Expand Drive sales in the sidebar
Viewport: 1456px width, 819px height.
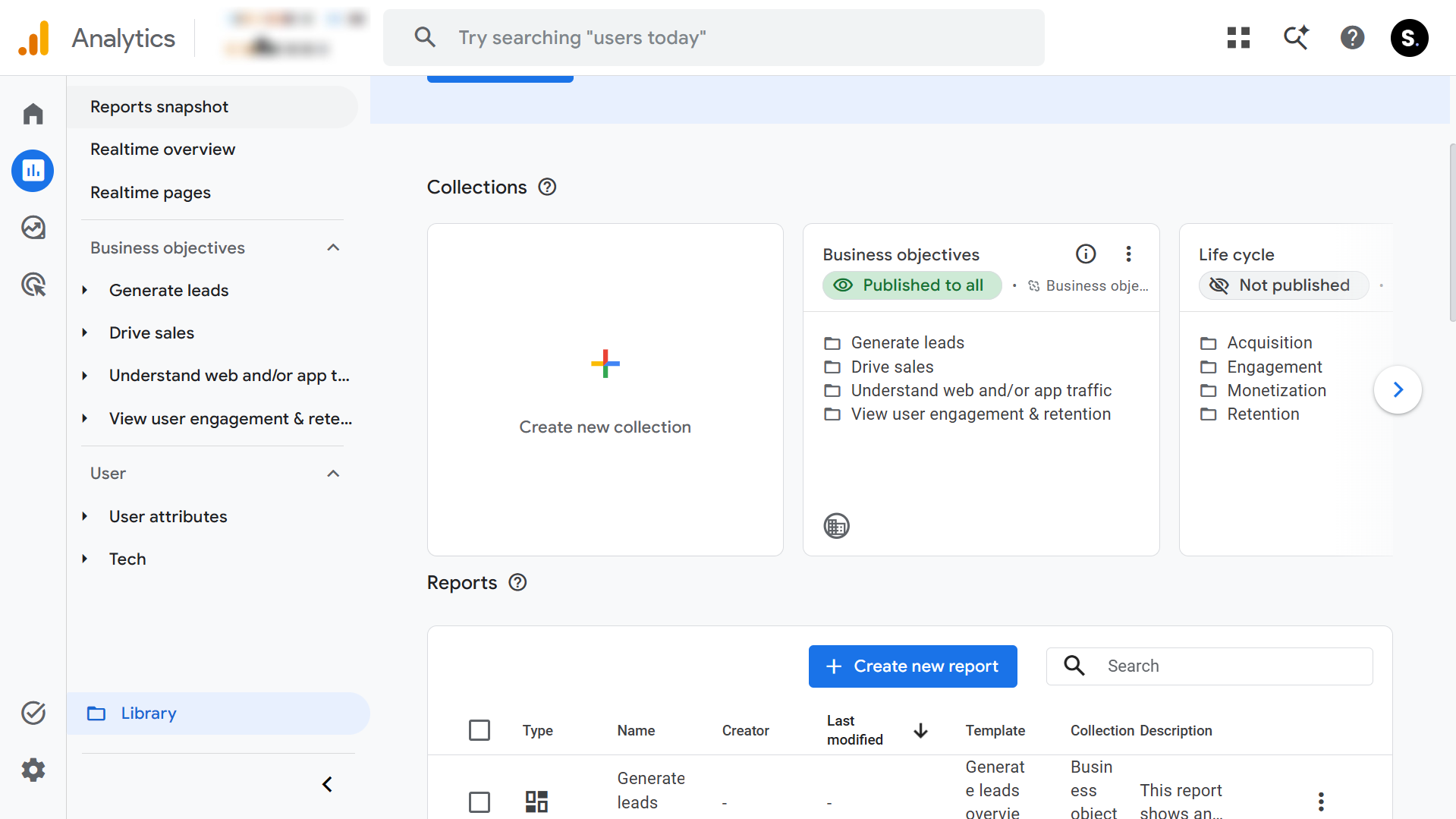pos(85,332)
